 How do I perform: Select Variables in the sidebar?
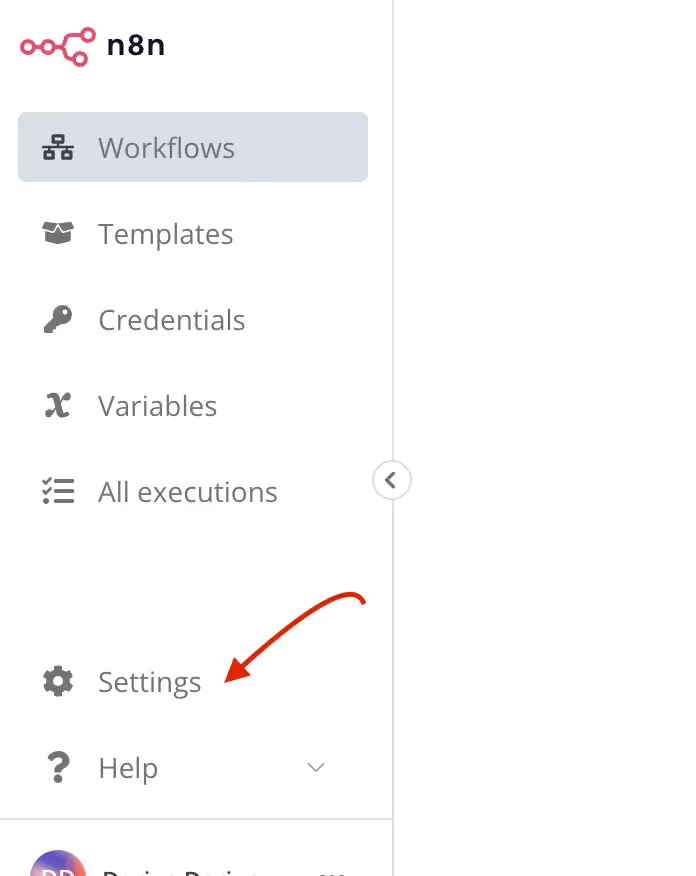(157, 406)
